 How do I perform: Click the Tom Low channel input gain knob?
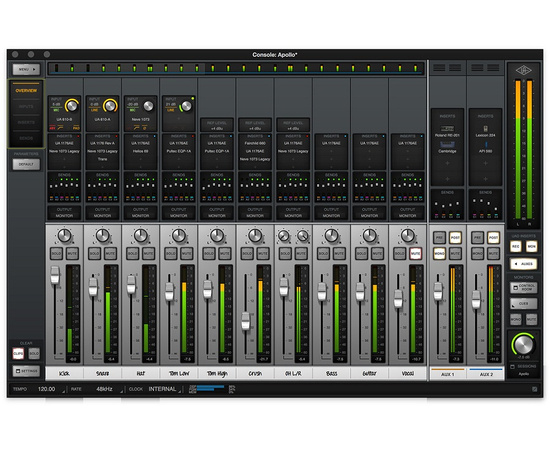click(186, 106)
